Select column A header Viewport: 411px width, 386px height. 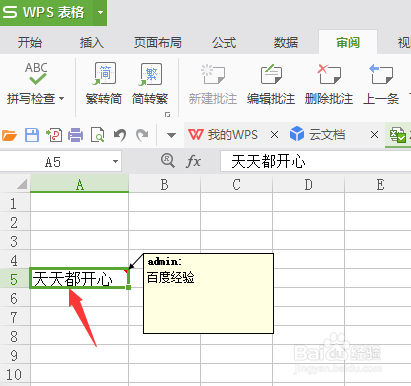coord(79,184)
